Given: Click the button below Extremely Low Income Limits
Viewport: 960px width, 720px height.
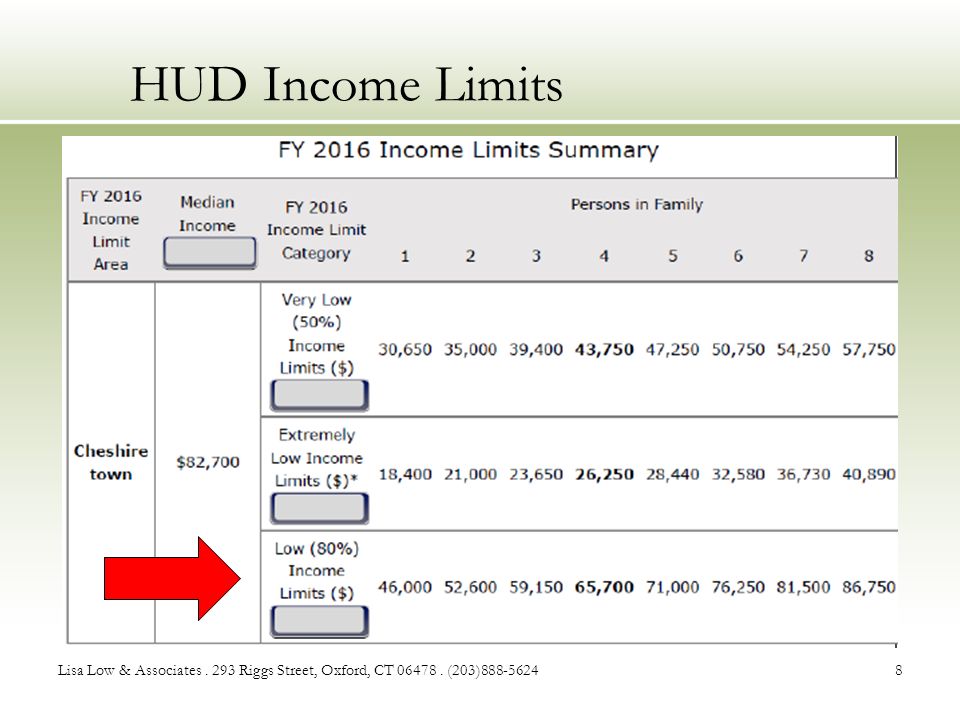Looking at the screenshot, I should pyautogui.click(x=320, y=508).
